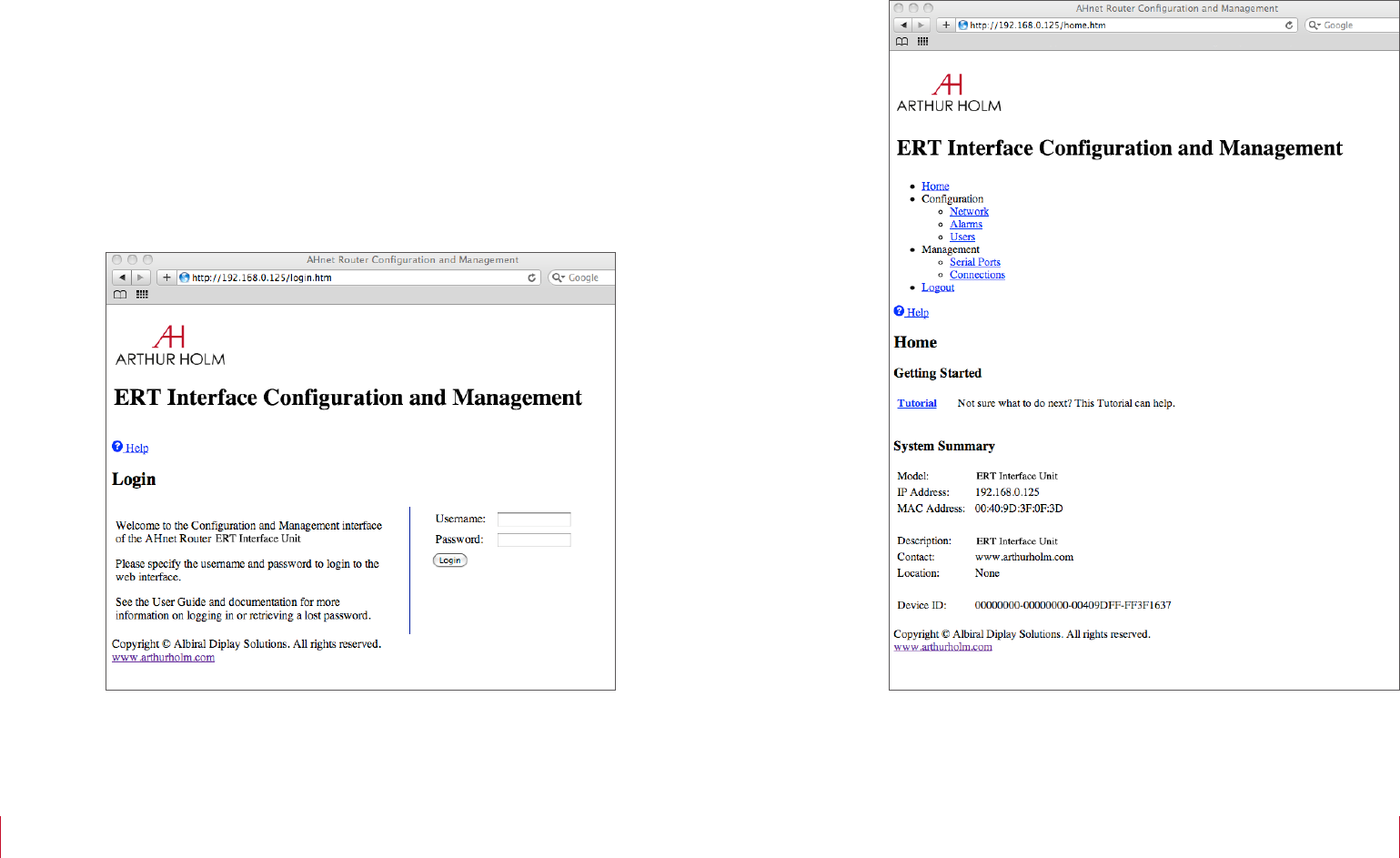1400x858 pixels.
Task: Reload the home.htm page
Action: pyautogui.click(x=1289, y=25)
